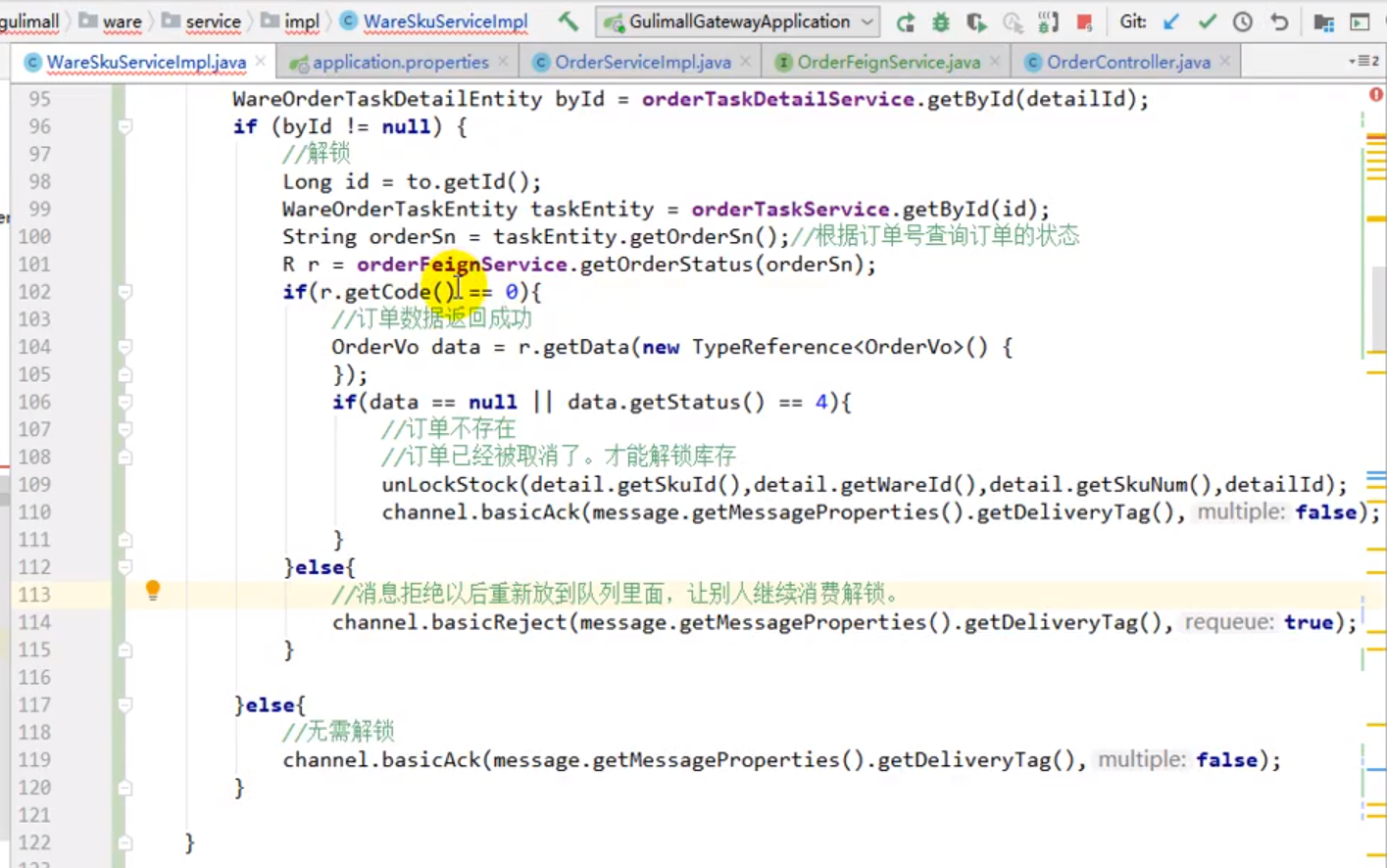Collapse the code block at line 96
1387x868 pixels.
(x=124, y=126)
